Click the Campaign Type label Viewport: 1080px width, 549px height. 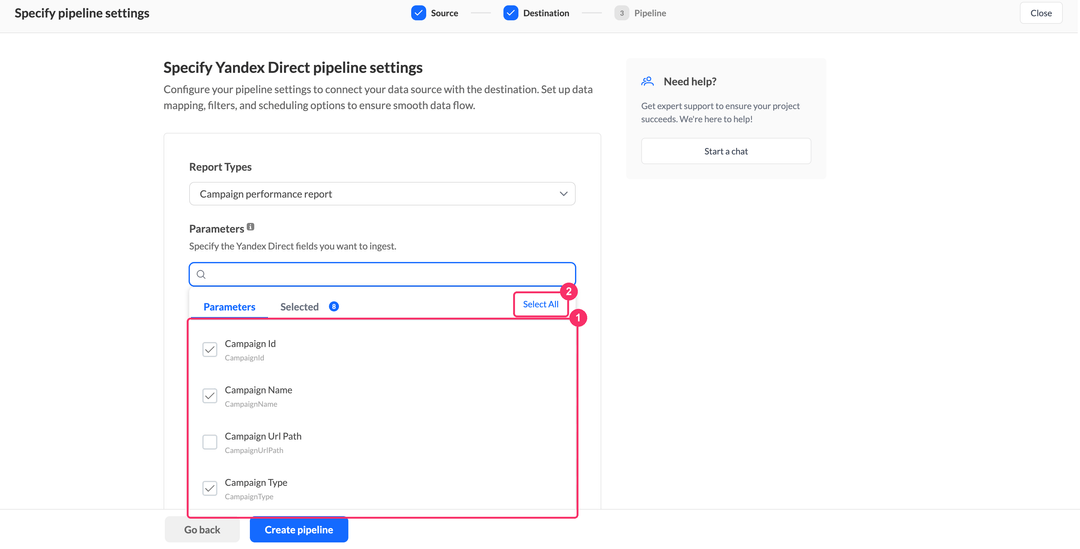pyautogui.click(x=256, y=482)
